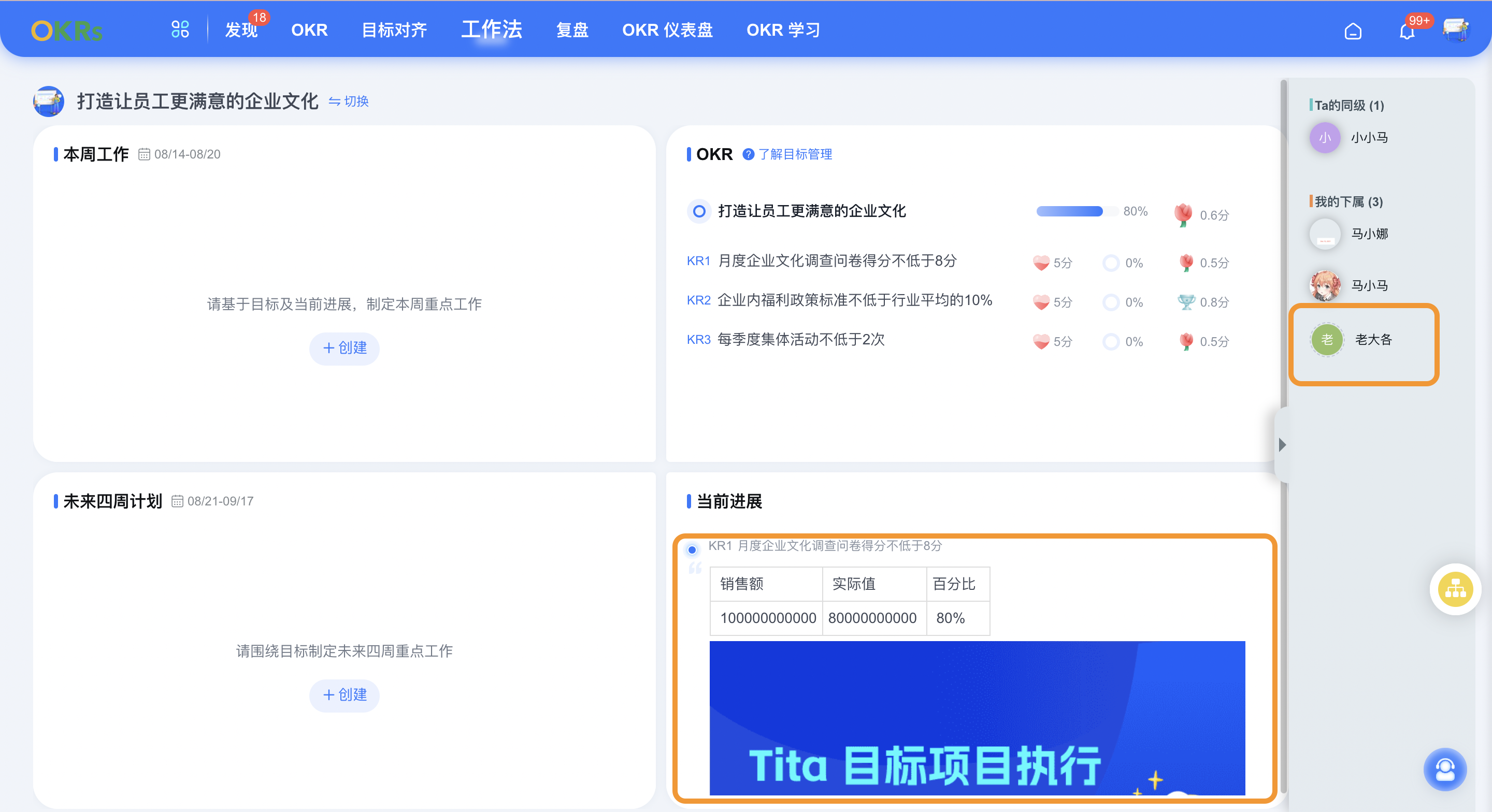This screenshot has height=812, width=1492.
Task: Open 工作法 tab
Action: pos(492,29)
